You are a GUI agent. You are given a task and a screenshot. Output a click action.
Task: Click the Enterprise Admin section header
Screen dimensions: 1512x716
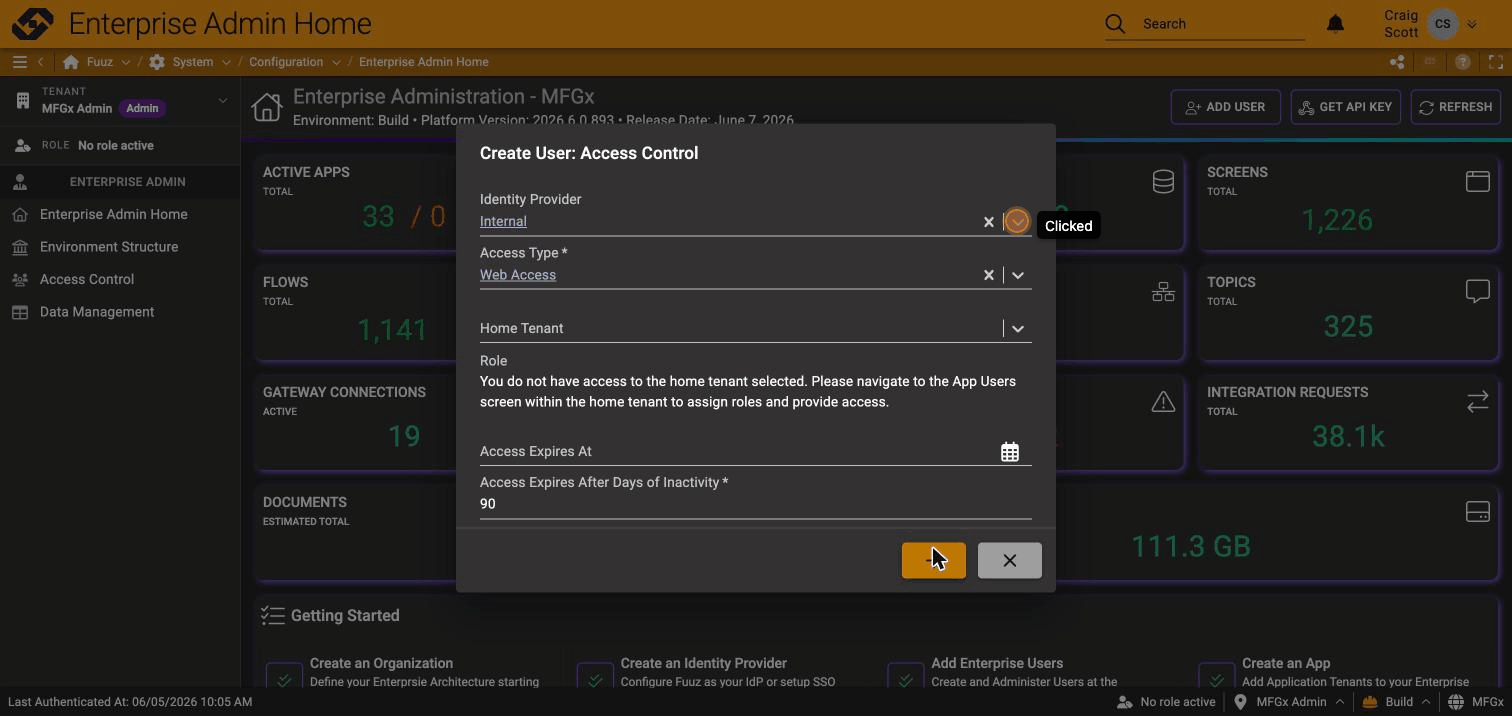point(120,182)
